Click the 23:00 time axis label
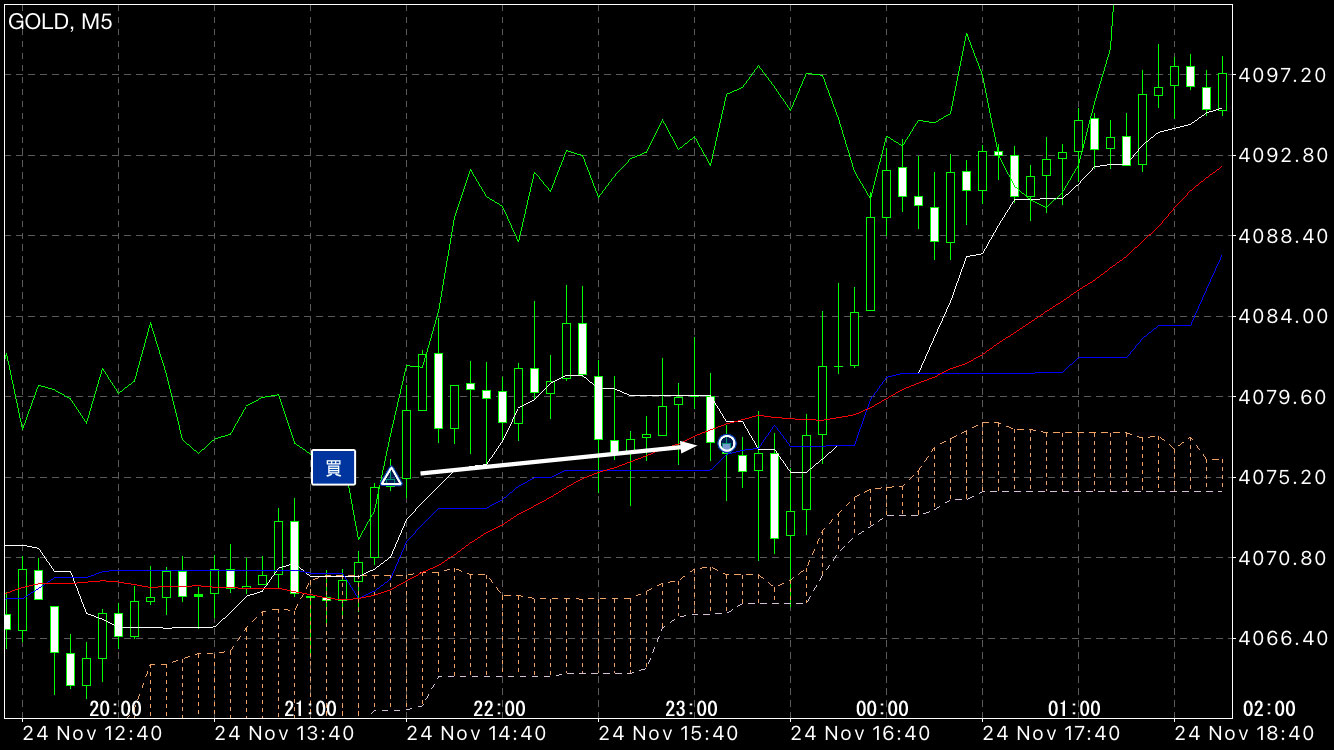 click(691, 709)
